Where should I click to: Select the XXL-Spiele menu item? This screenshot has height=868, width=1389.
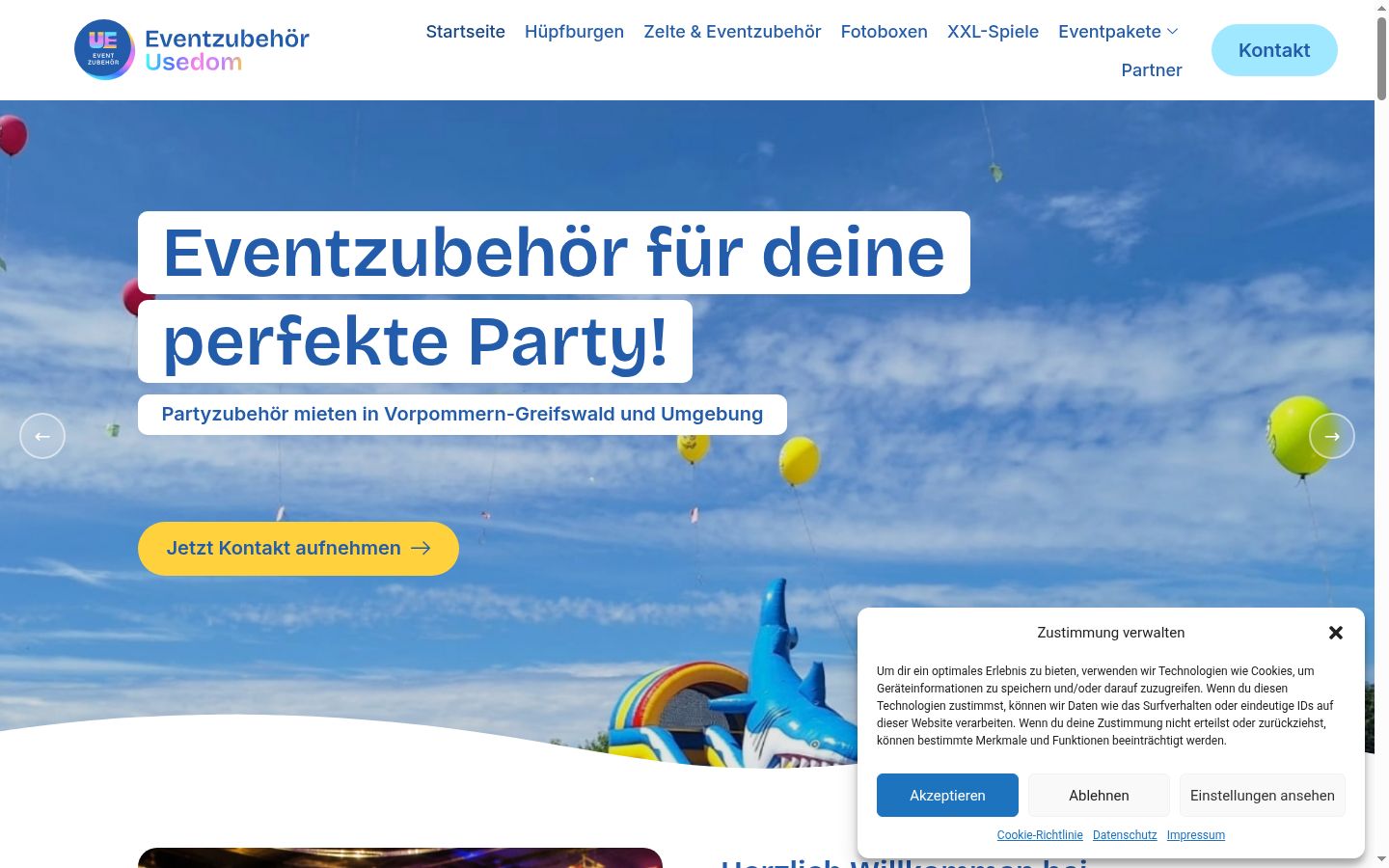993,32
